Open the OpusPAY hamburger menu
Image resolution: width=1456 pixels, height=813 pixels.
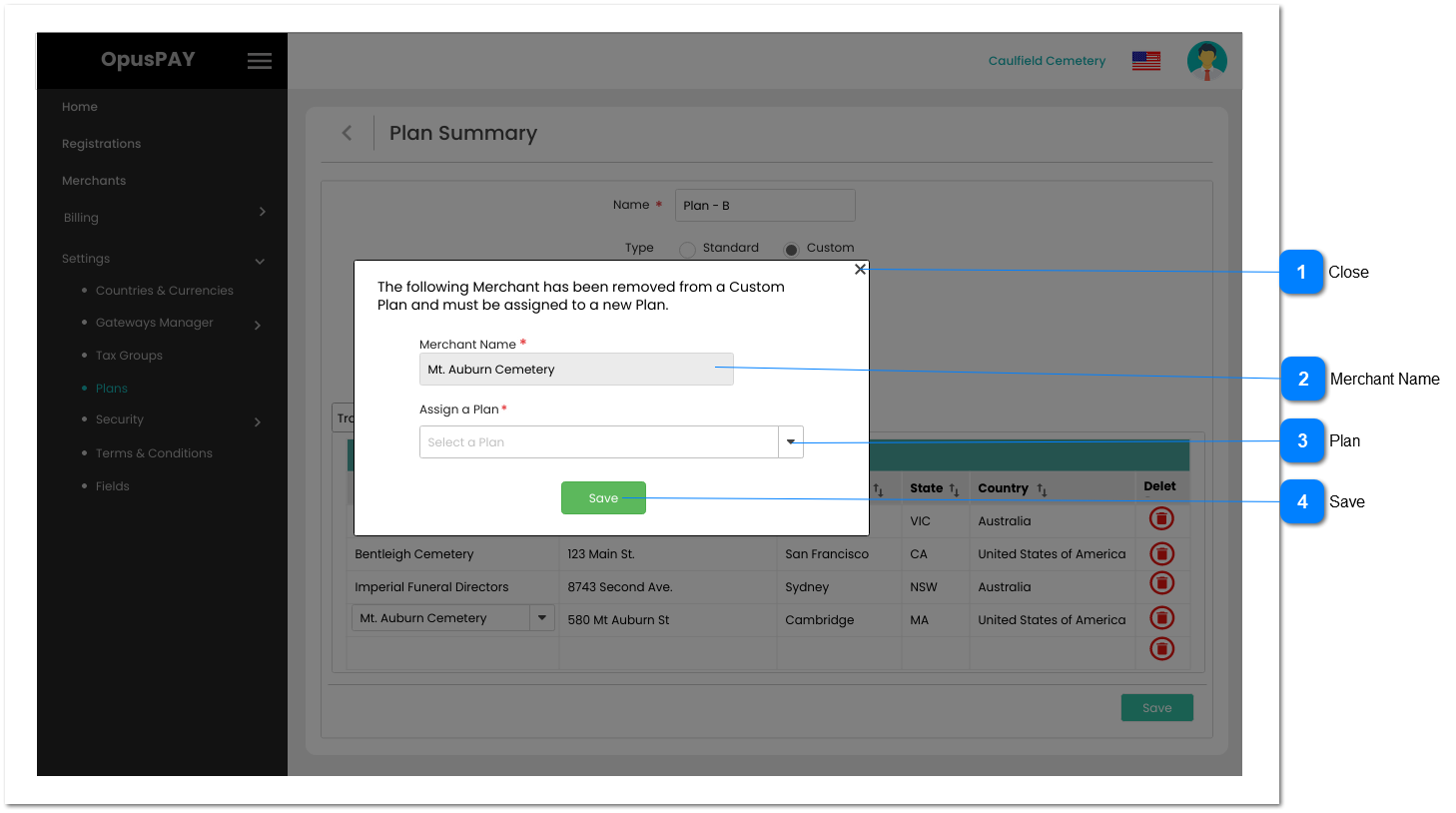[x=259, y=60]
